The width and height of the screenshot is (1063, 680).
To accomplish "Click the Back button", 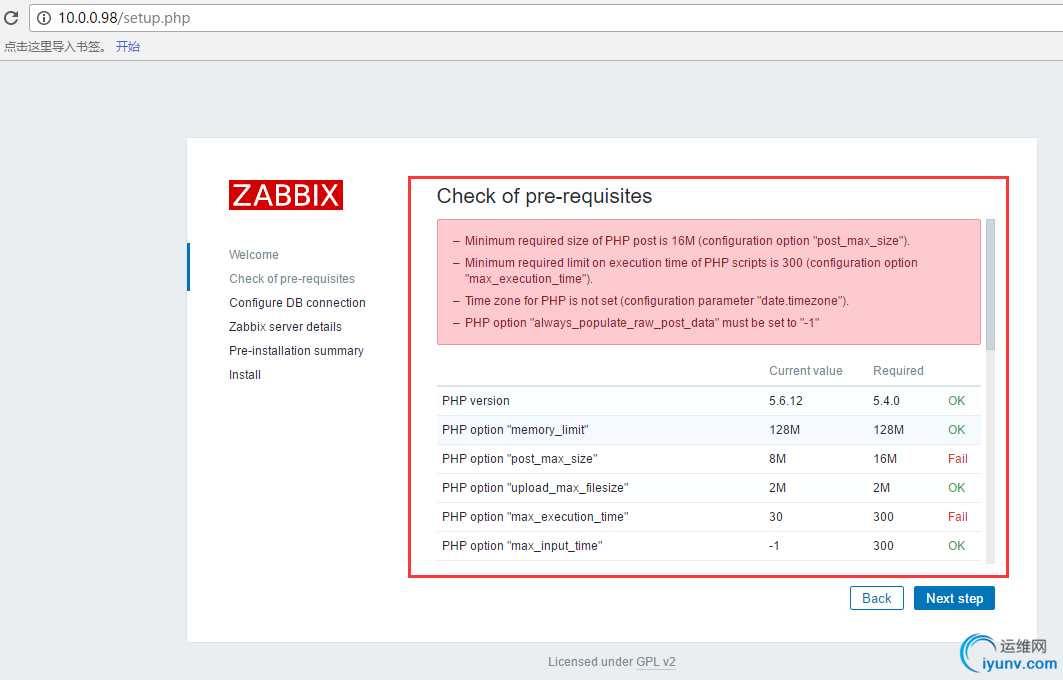I will click(877, 598).
